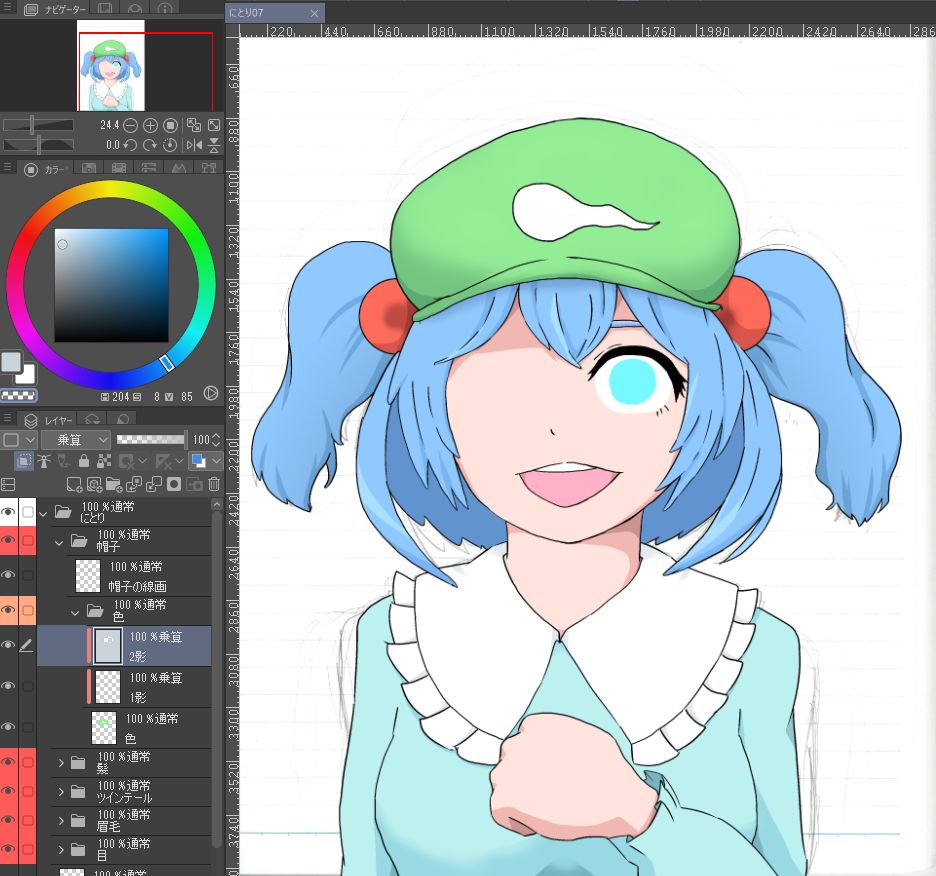Reset canvas rotation in Navigator
Screen dimensions: 936x876
(x=170, y=145)
